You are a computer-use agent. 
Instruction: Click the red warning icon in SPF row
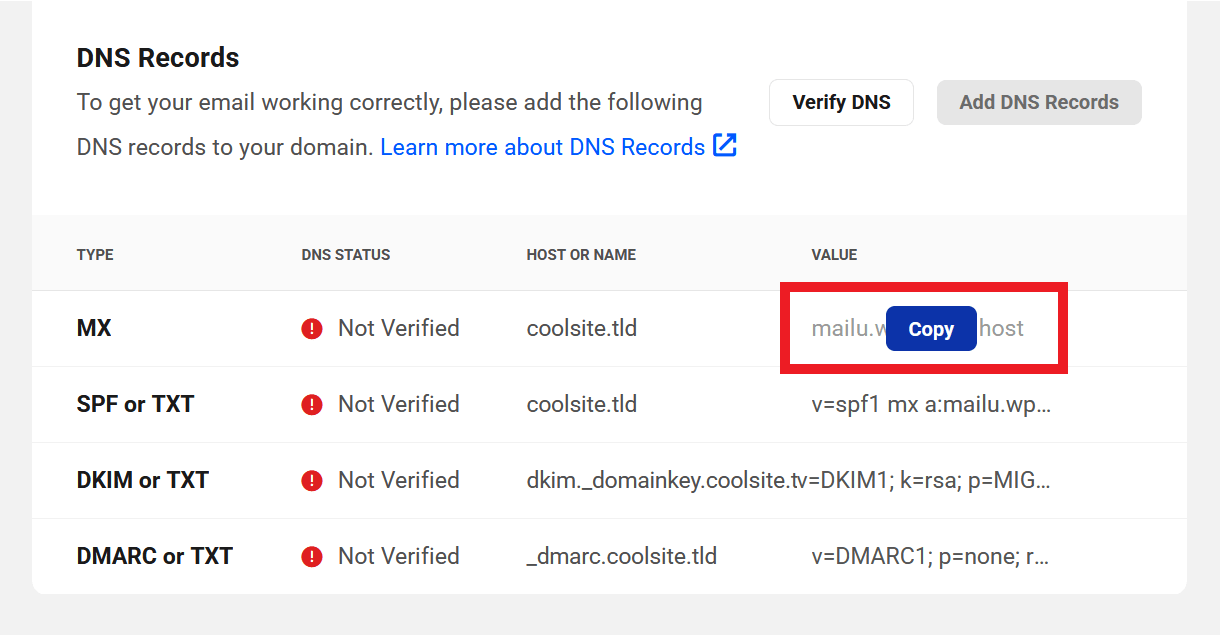click(x=312, y=405)
